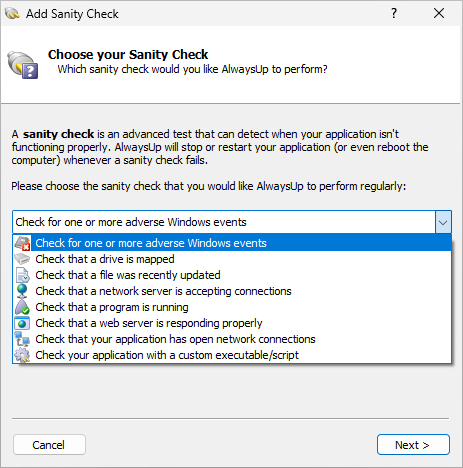Select 'Check that a file was recently updated'
Viewport: 463px width, 468px height.
pyautogui.click(x=232, y=275)
